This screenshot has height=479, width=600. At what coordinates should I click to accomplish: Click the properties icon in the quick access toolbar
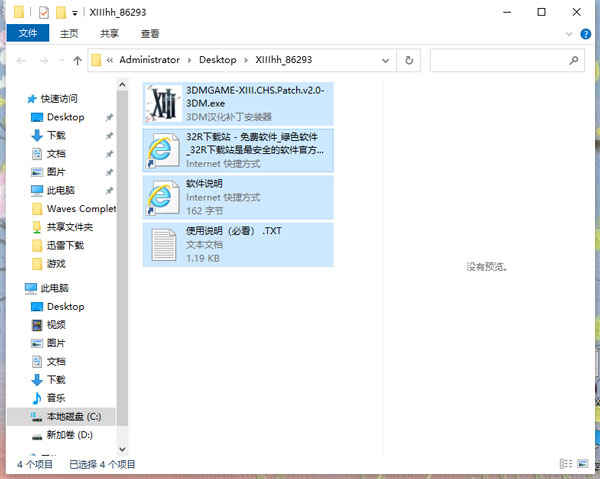(44, 13)
